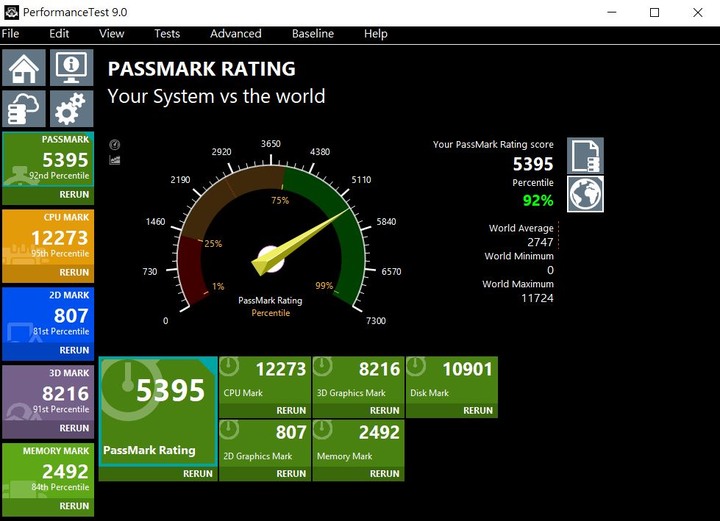
Task: Click the 99% percentile gauge marker
Action: click(324, 286)
